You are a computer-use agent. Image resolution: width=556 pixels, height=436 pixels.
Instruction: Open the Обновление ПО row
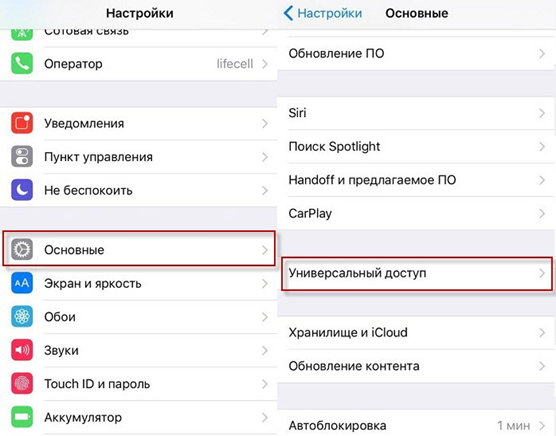tap(417, 54)
